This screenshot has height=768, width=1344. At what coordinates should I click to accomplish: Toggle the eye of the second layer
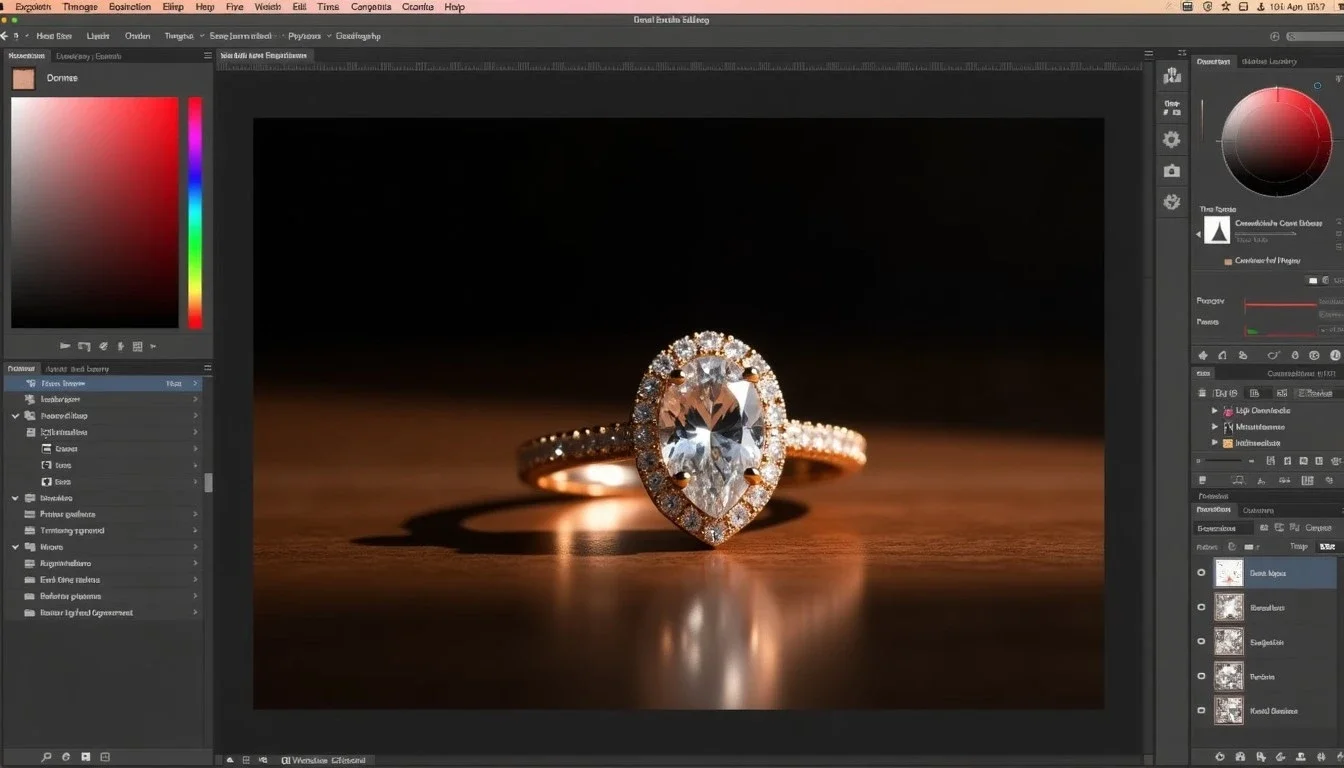(x=1201, y=607)
